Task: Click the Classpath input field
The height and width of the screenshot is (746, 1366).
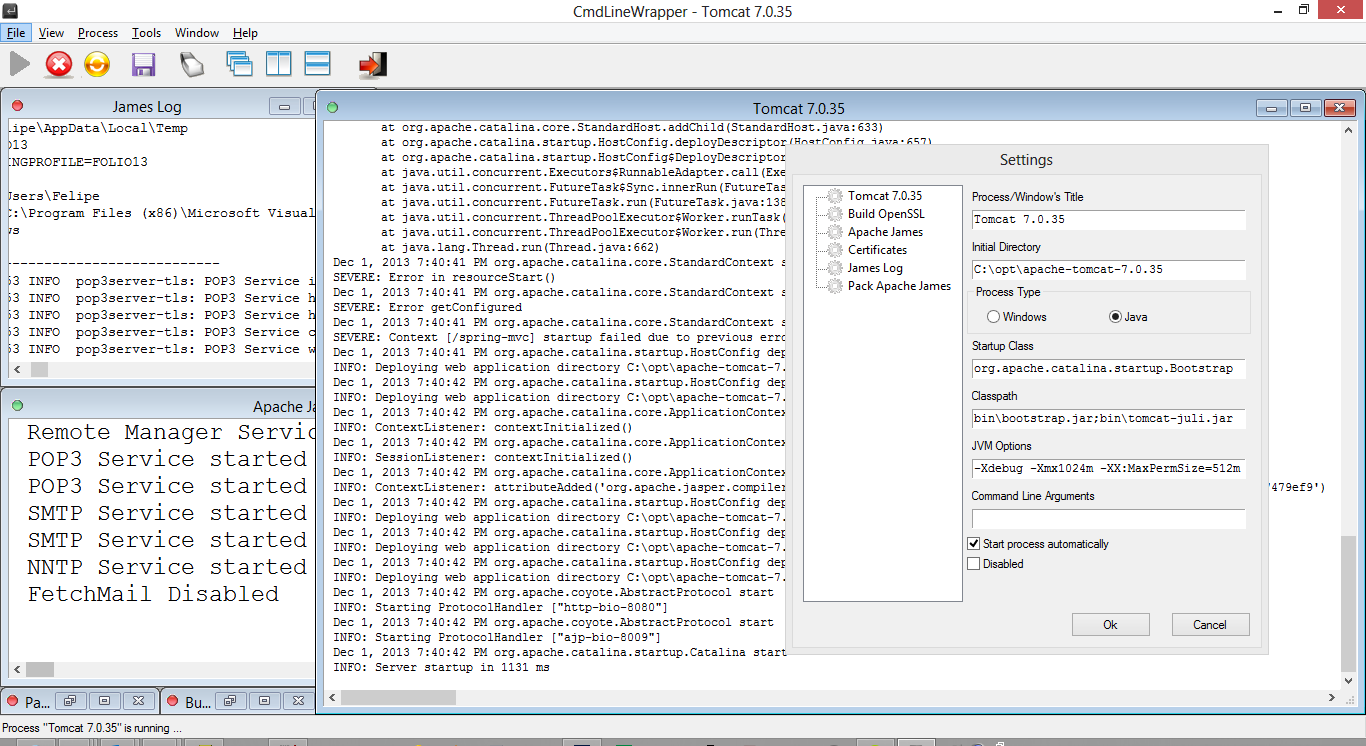Action: point(1109,418)
